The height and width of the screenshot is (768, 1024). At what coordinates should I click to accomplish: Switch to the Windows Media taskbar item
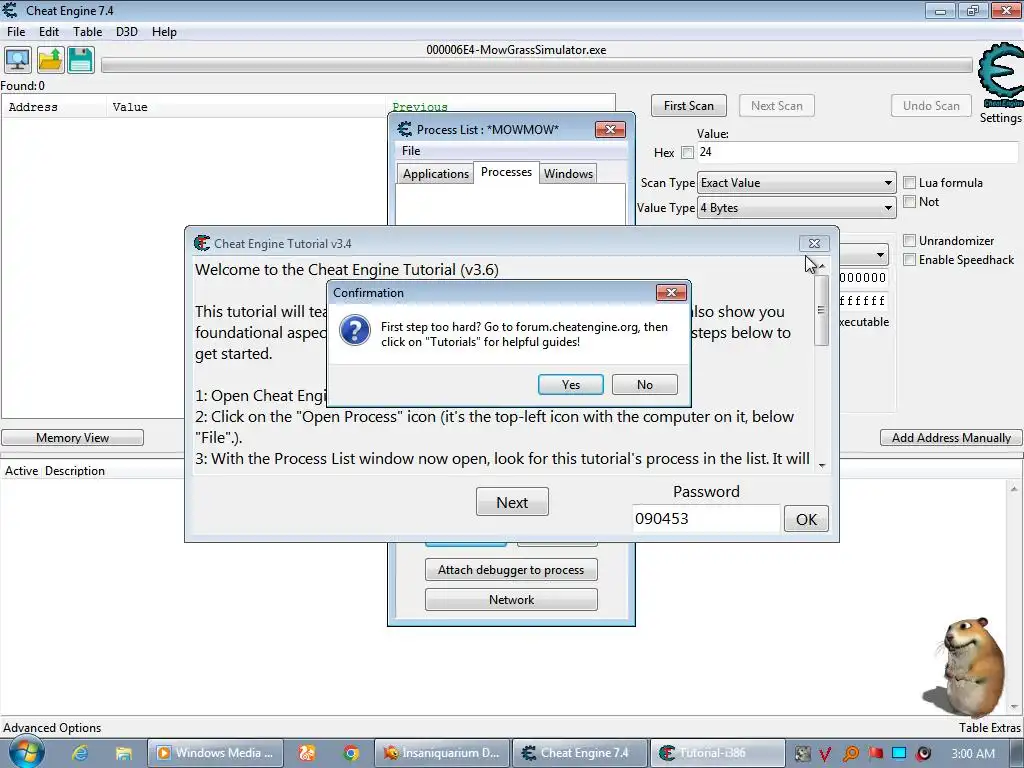click(216, 753)
